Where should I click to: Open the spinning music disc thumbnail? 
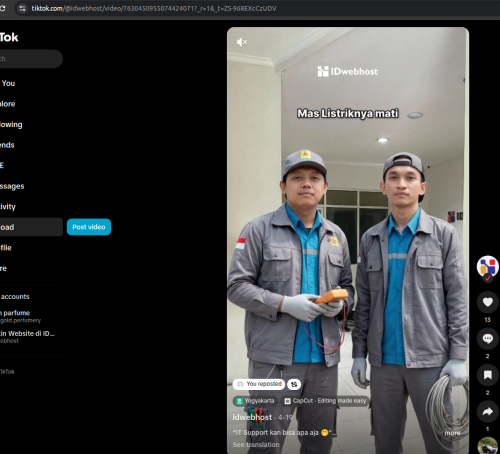pyautogui.click(x=487, y=446)
